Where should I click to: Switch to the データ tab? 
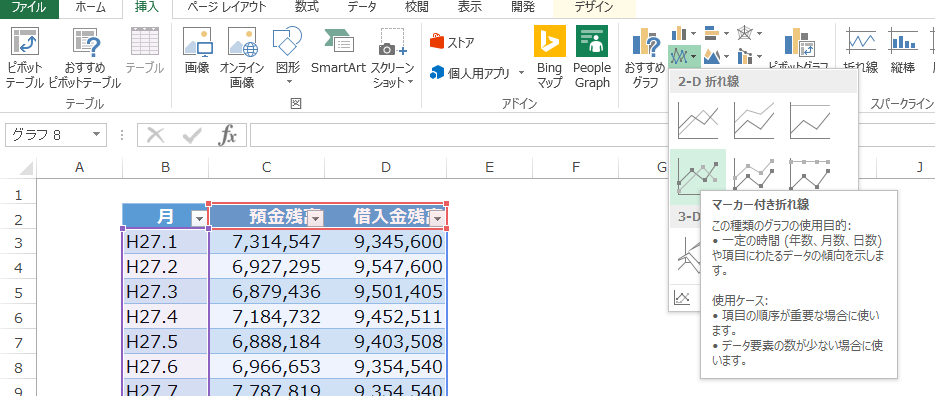point(361,8)
